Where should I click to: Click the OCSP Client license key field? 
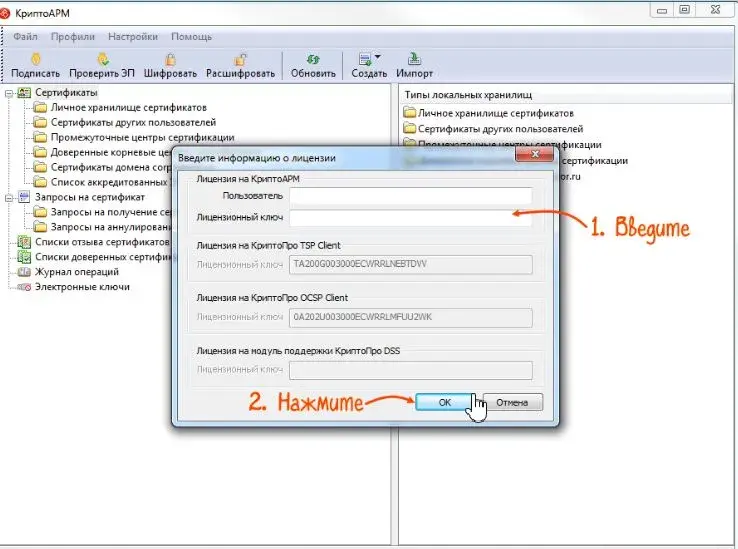tap(410, 317)
